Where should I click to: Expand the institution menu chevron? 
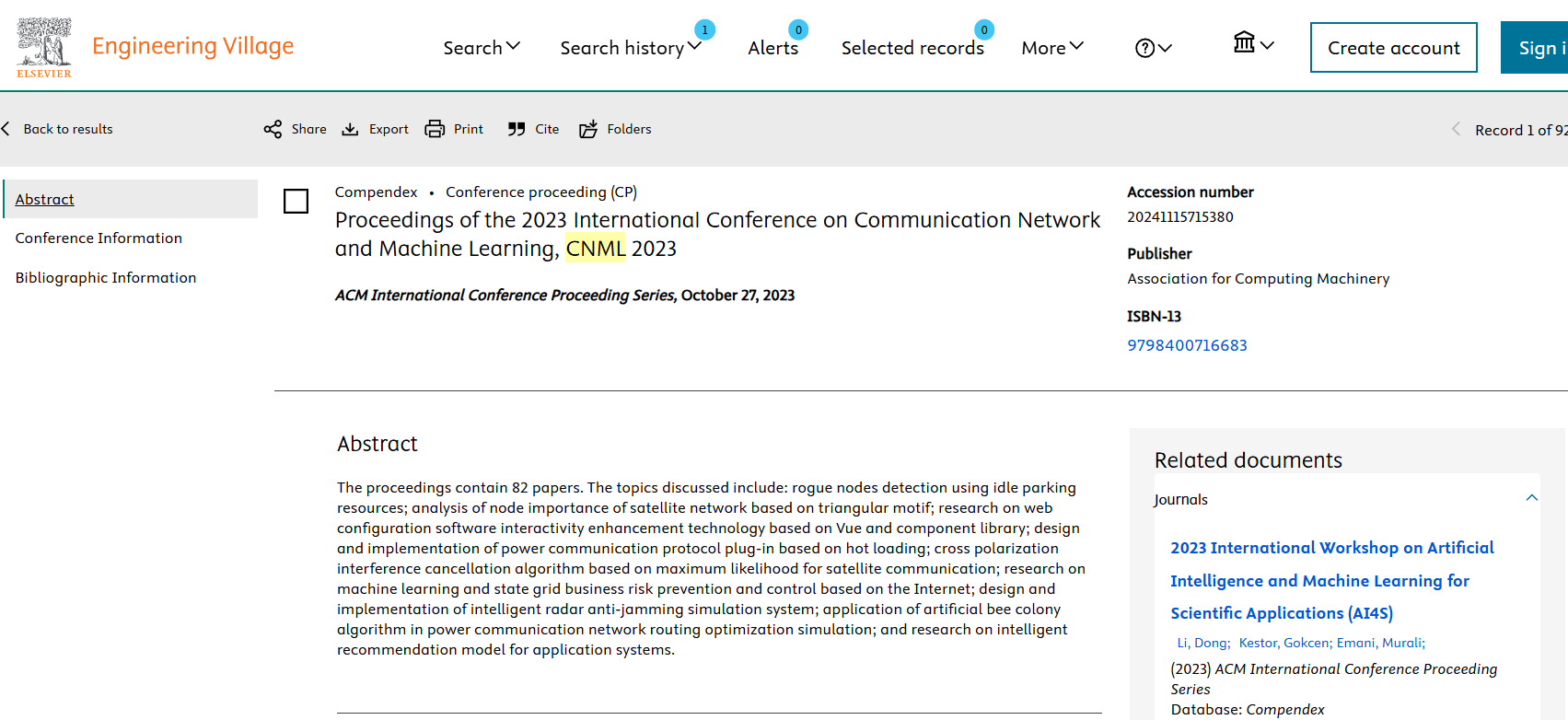click(1267, 44)
